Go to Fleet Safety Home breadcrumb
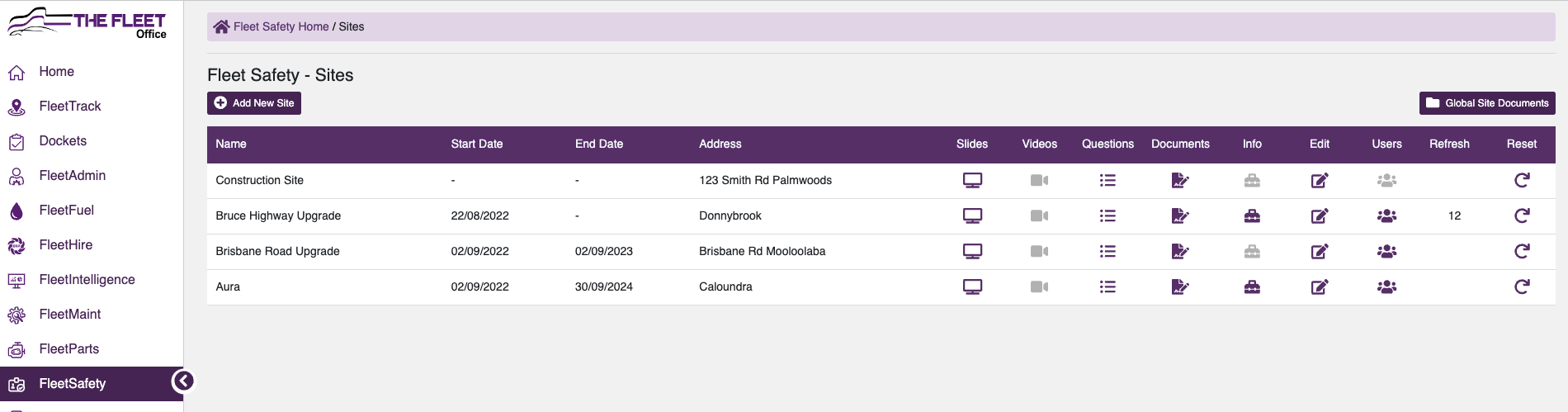1568x412 pixels. [281, 26]
